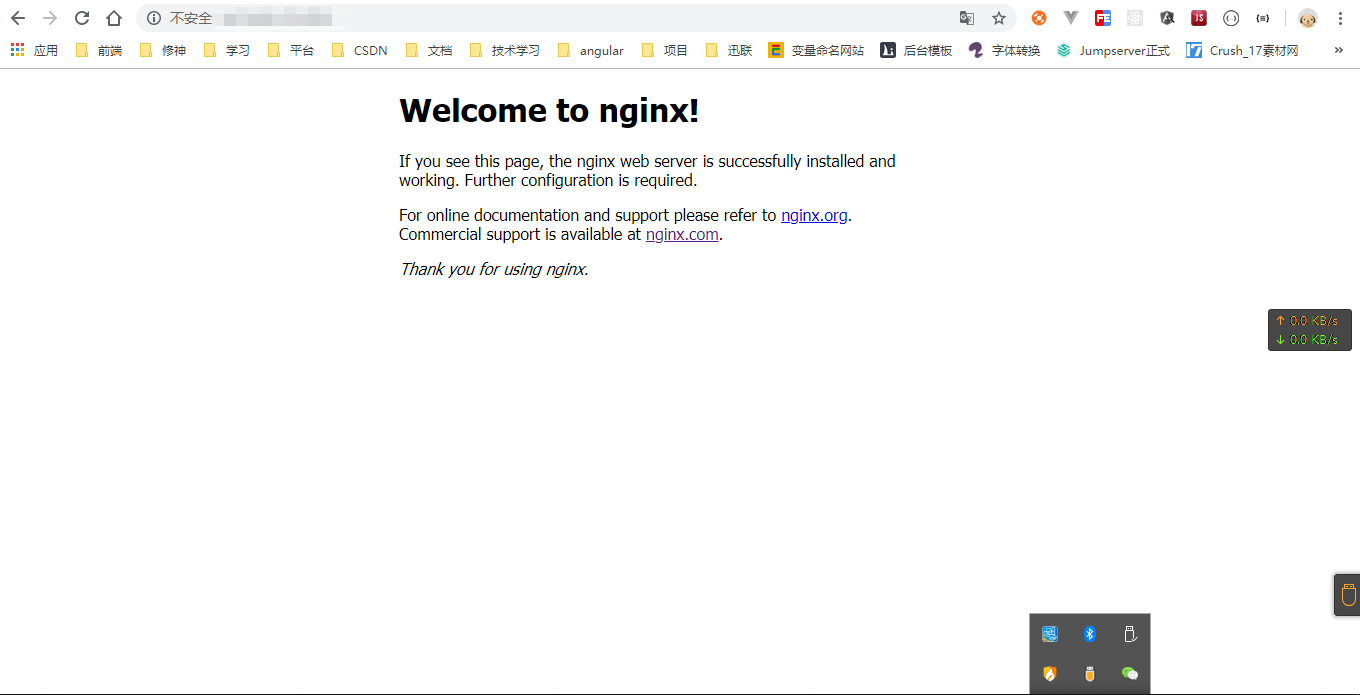Open the 应用 apps shortcut
Image resolution: width=1360 pixels, height=695 pixels.
34,50
